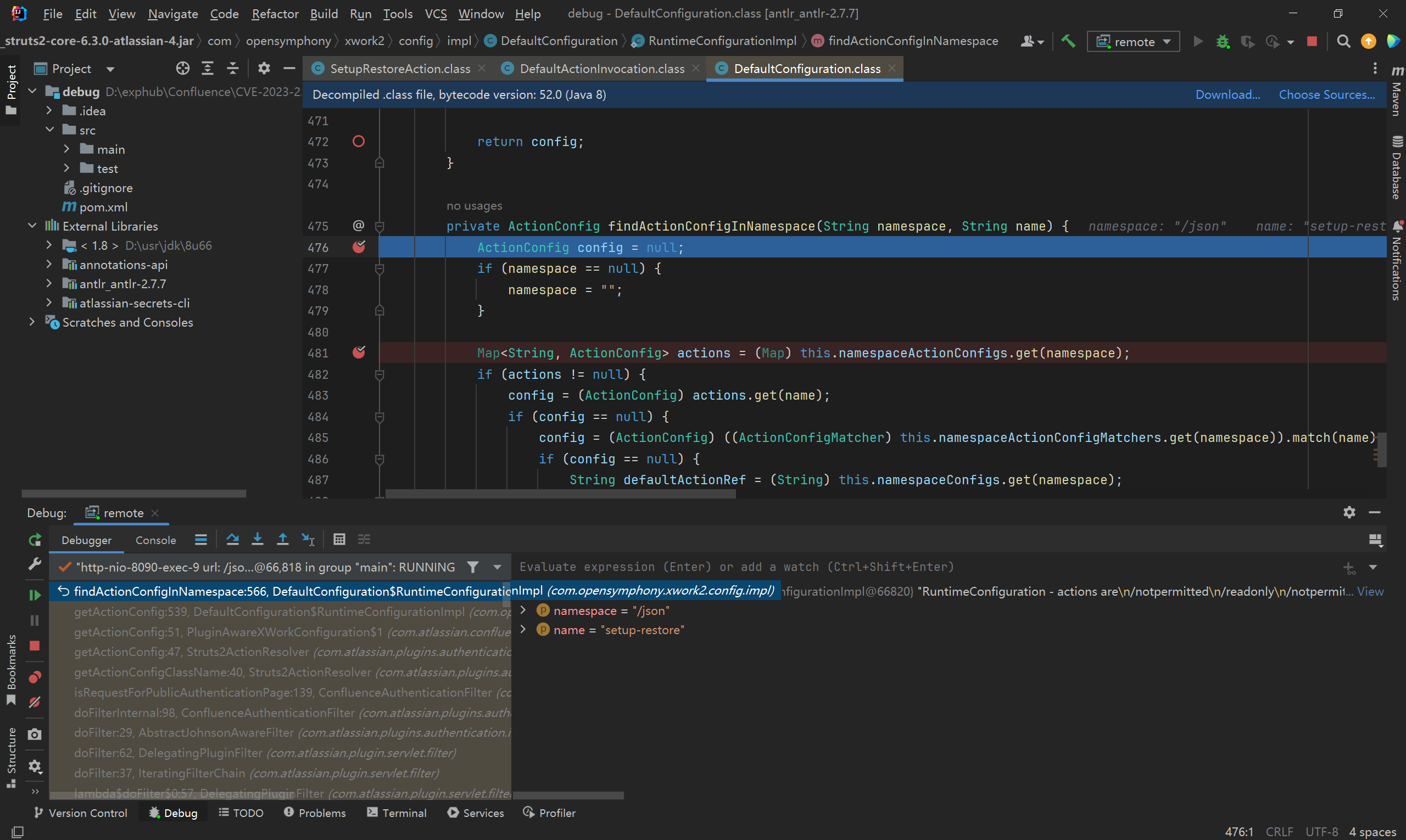This screenshot has height=840, width=1406.
Task: Click the Show Execution Point icon
Action: pyautogui.click(x=200, y=540)
